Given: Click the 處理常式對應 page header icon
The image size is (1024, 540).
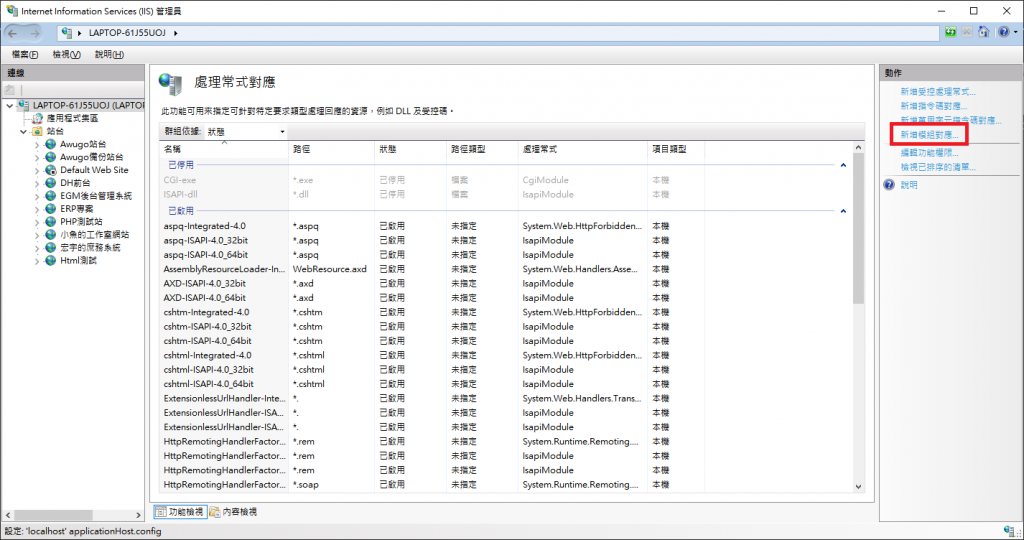Looking at the screenshot, I should (171, 84).
